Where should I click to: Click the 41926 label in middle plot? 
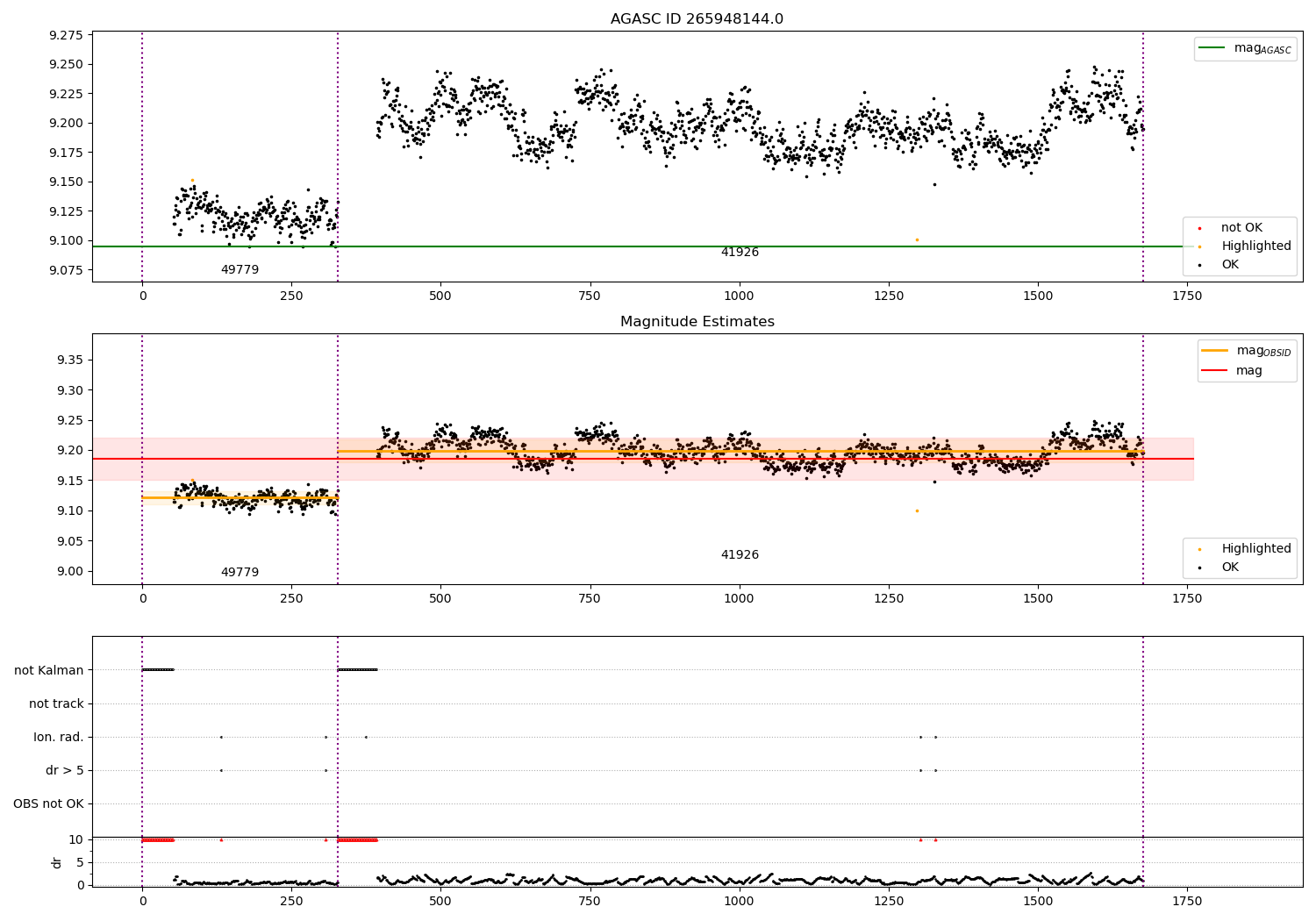[x=740, y=555]
